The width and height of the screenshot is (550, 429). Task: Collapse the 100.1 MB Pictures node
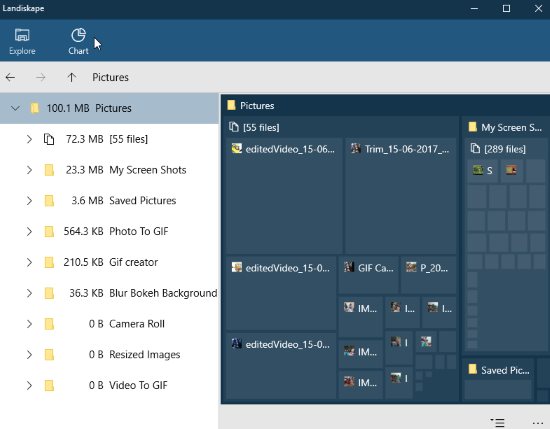click(15, 108)
